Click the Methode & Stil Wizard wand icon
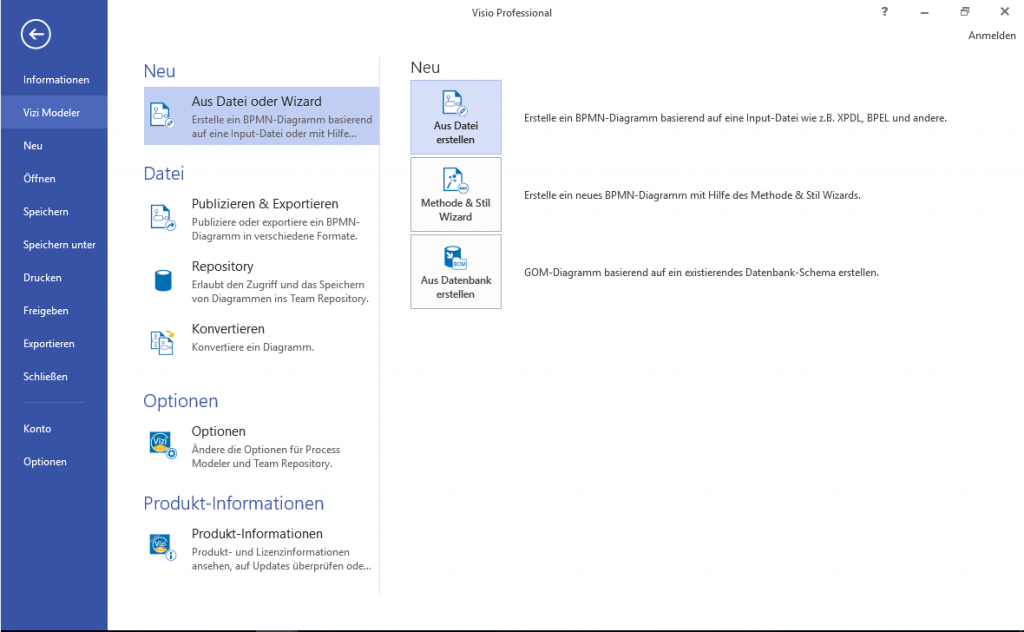1024x632 pixels. point(455,180)
